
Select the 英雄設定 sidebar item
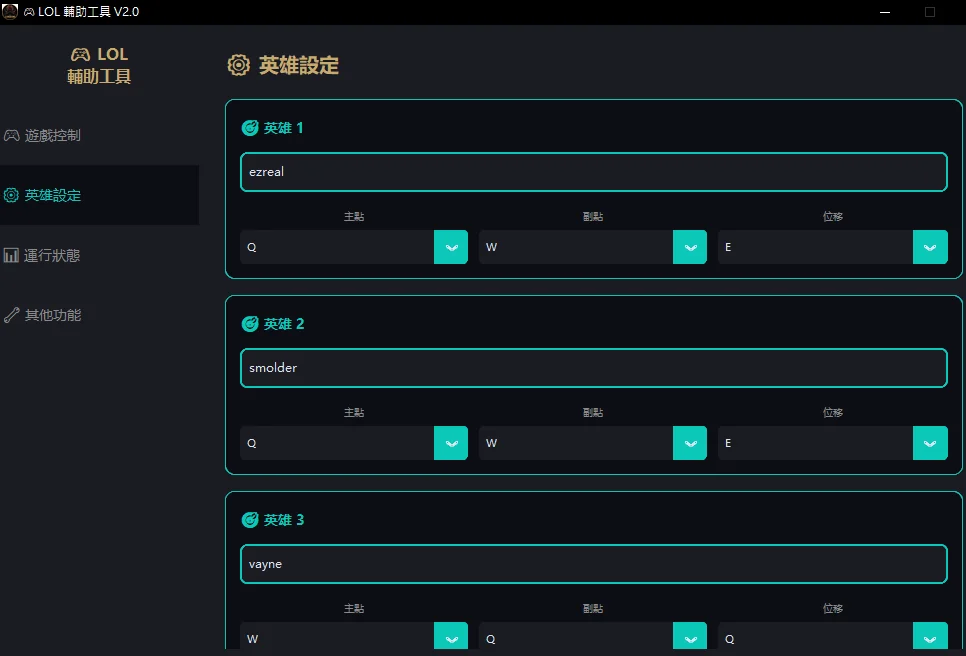point(99,195)
